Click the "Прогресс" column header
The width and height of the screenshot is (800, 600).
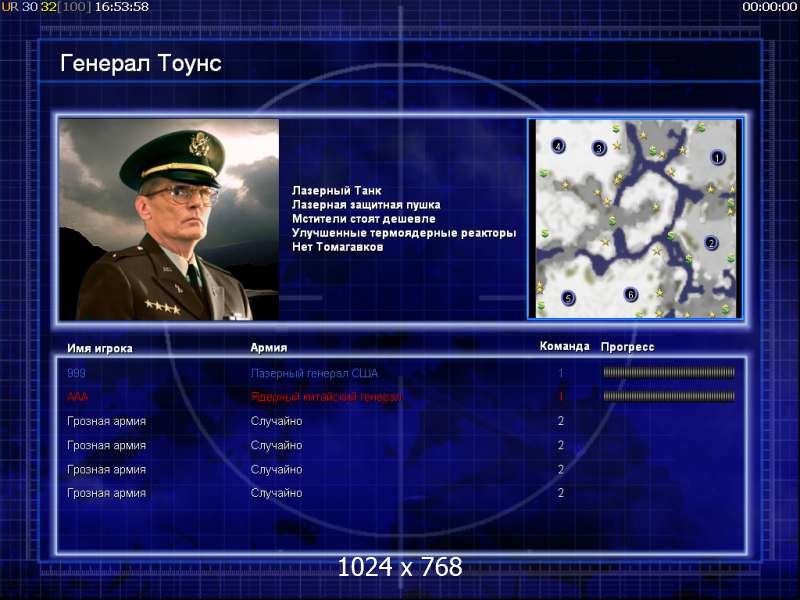pyautogui.click(x=627, y=347)
